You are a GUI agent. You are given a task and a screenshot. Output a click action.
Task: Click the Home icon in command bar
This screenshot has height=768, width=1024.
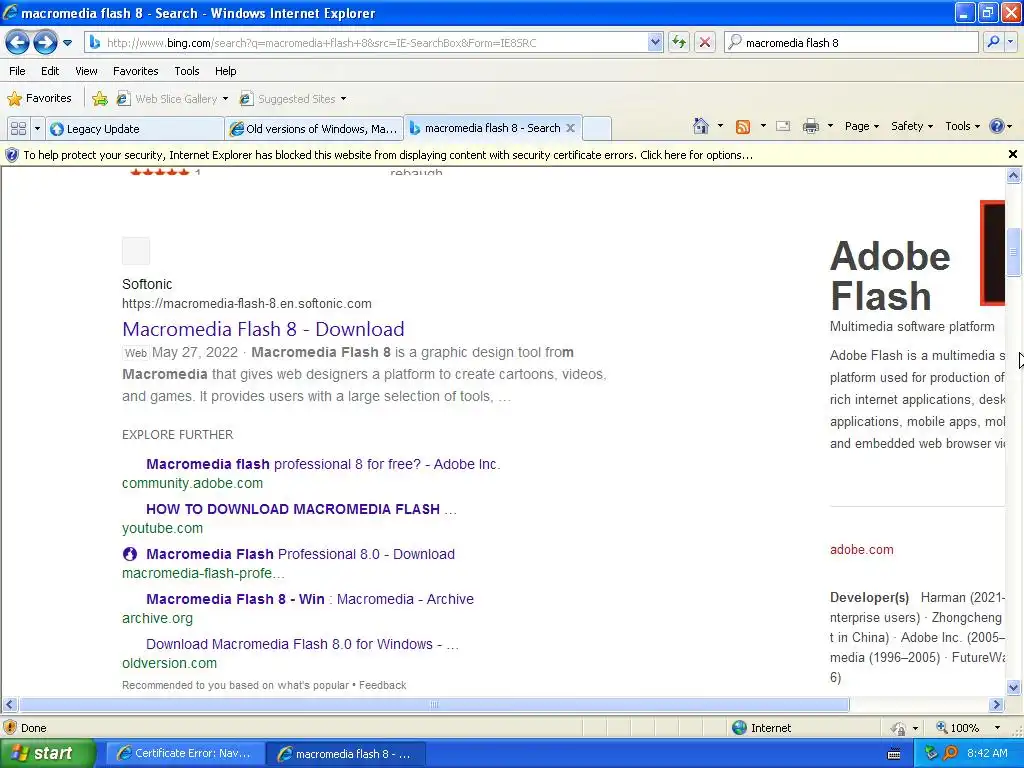(701, 126)
